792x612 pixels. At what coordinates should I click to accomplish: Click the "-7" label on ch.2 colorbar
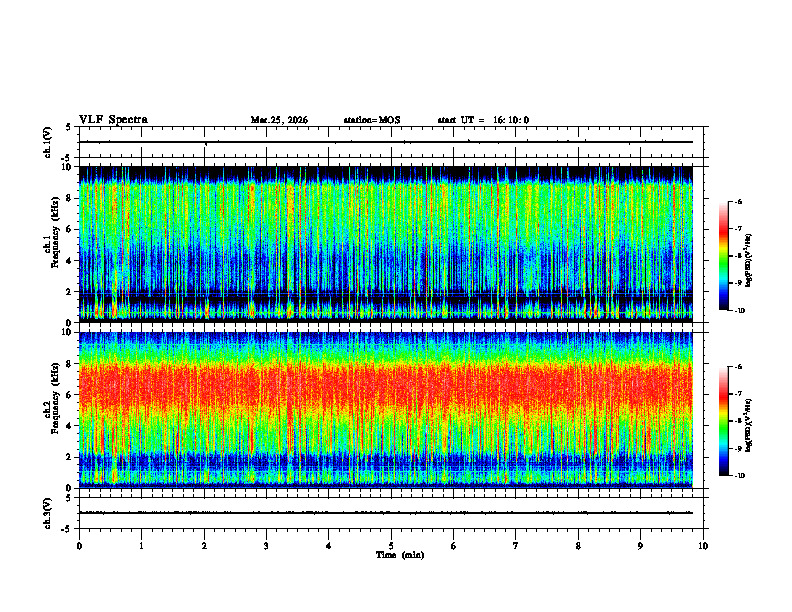point(739,394)
